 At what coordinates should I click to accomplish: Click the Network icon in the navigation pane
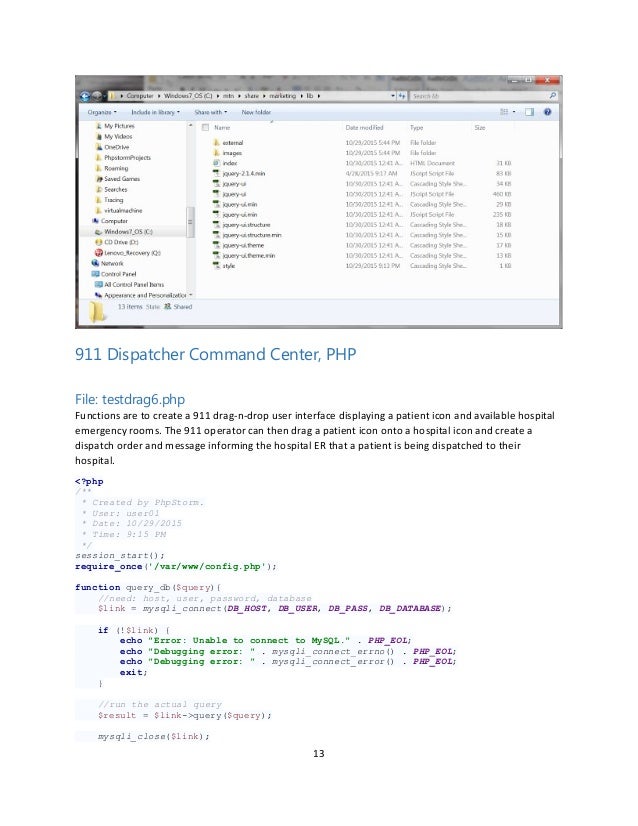pos(95,263)
